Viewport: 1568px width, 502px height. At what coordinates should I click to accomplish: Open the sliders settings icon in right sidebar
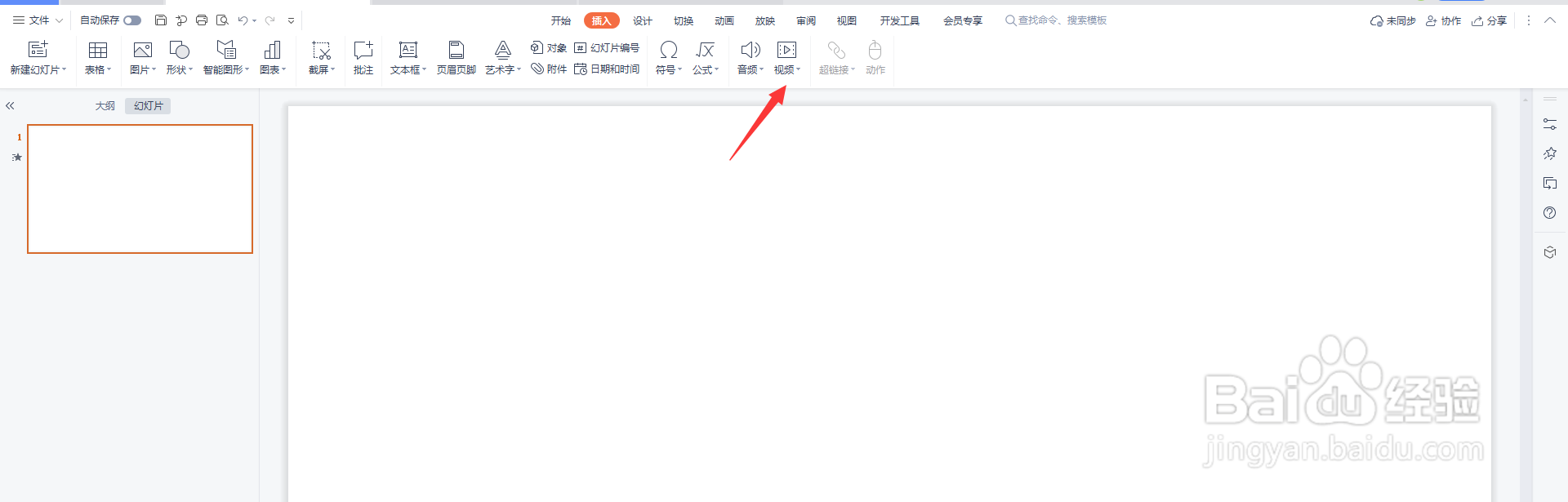1549,124
